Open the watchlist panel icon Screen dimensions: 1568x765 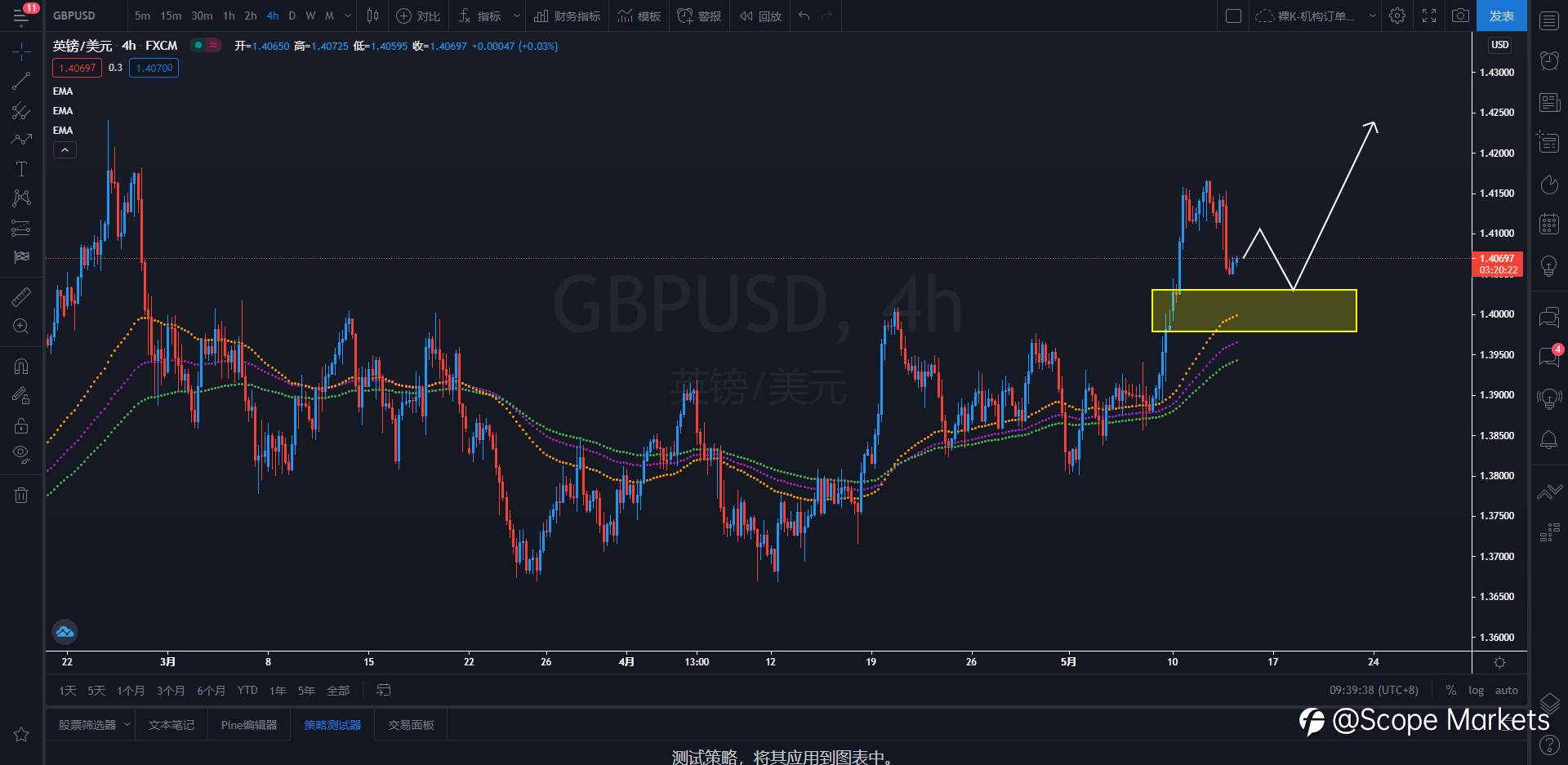click(1549, 20)
